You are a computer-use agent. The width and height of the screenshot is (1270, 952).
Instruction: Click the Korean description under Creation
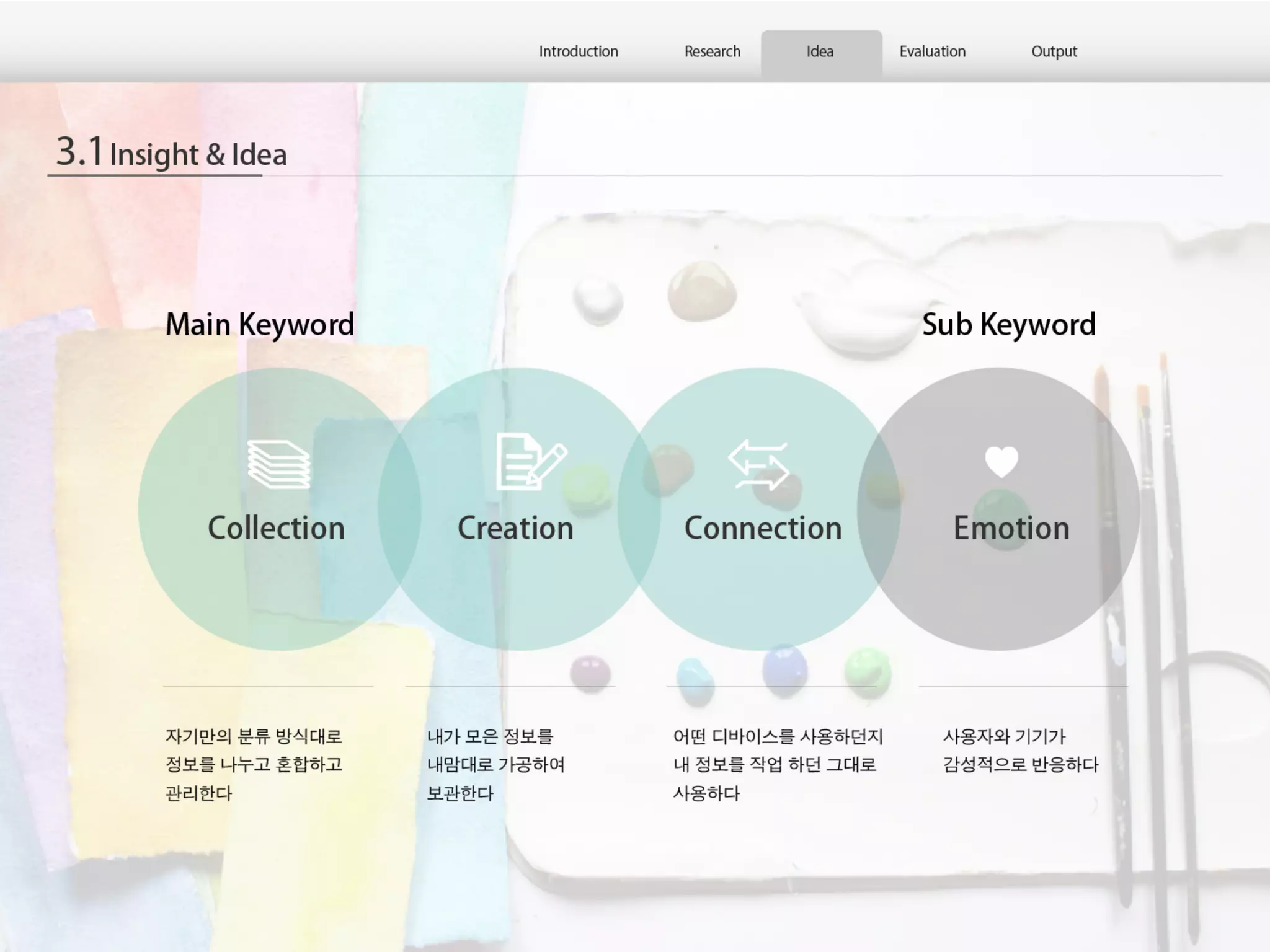click(495, 764)
